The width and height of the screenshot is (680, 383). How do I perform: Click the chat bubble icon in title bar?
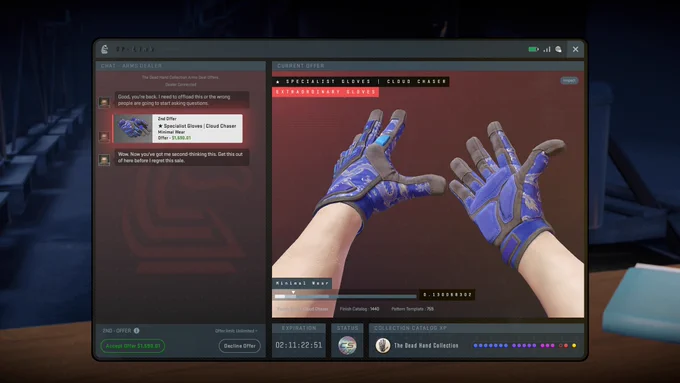(559, 49)
